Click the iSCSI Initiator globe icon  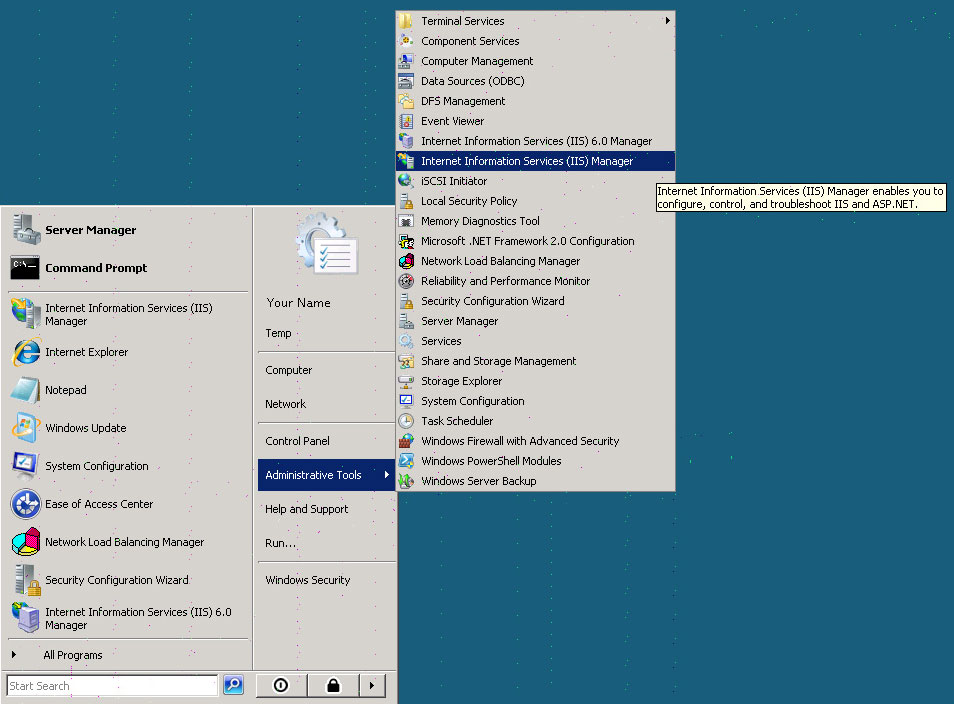(x=406, y=181)
